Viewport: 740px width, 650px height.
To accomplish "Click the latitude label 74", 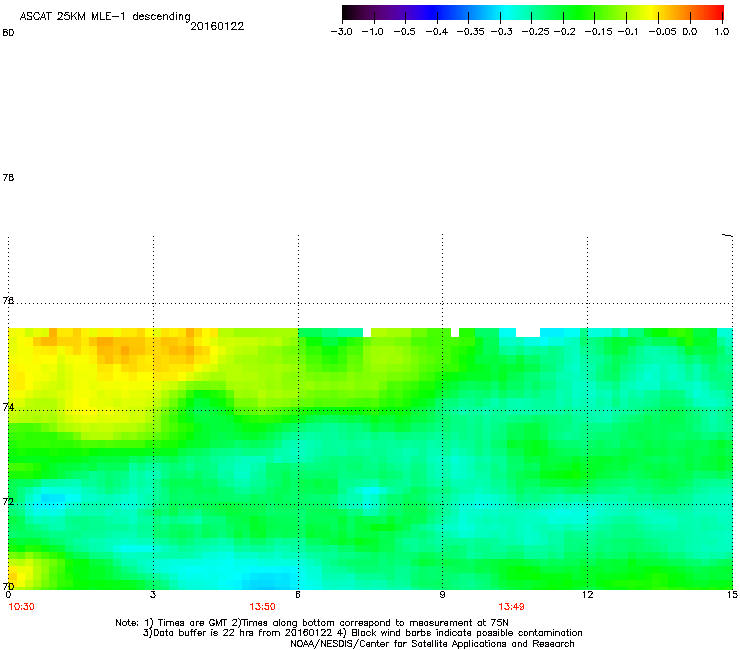I will 8,407.
